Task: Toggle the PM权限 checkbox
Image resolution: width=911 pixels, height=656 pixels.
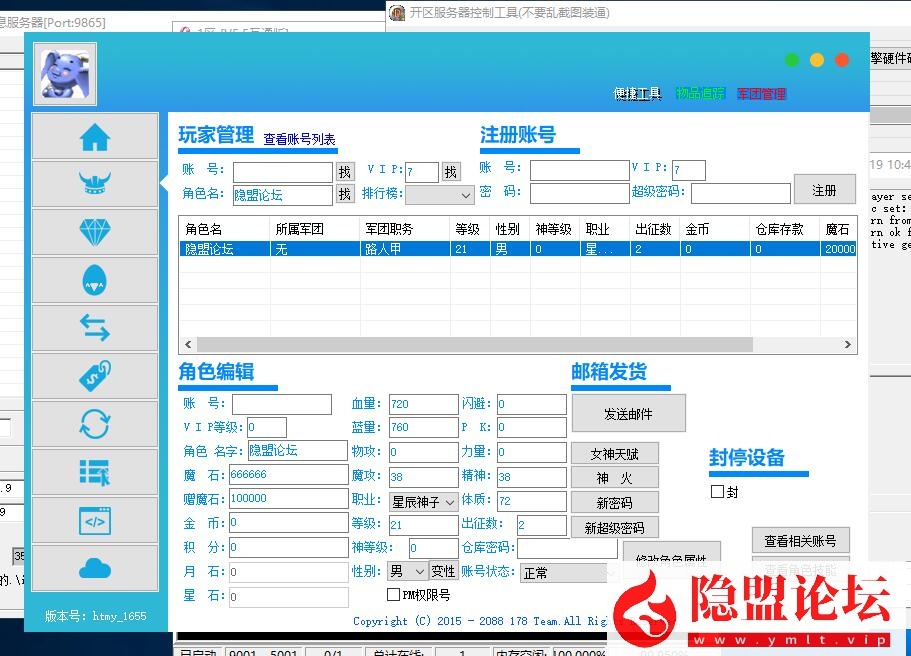Action: pyautogui.click(x=394, y=595)
